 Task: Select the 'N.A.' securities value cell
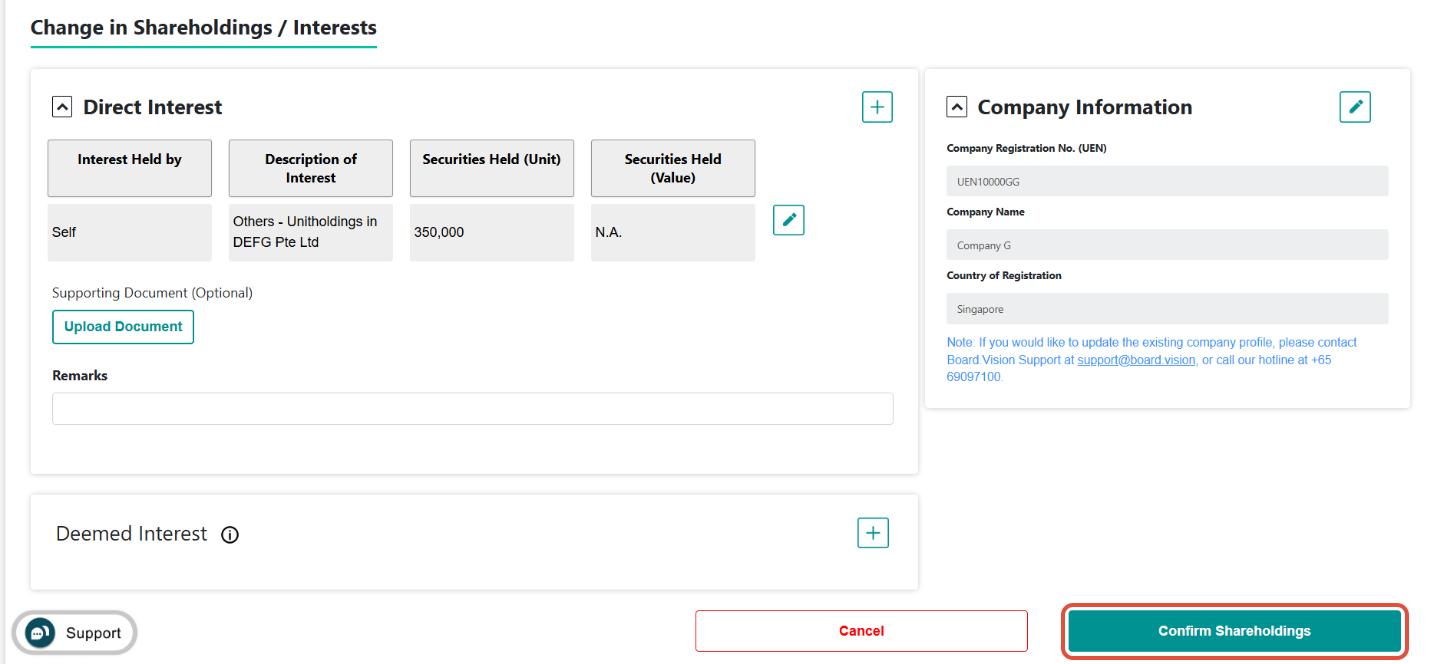[673, 233]
